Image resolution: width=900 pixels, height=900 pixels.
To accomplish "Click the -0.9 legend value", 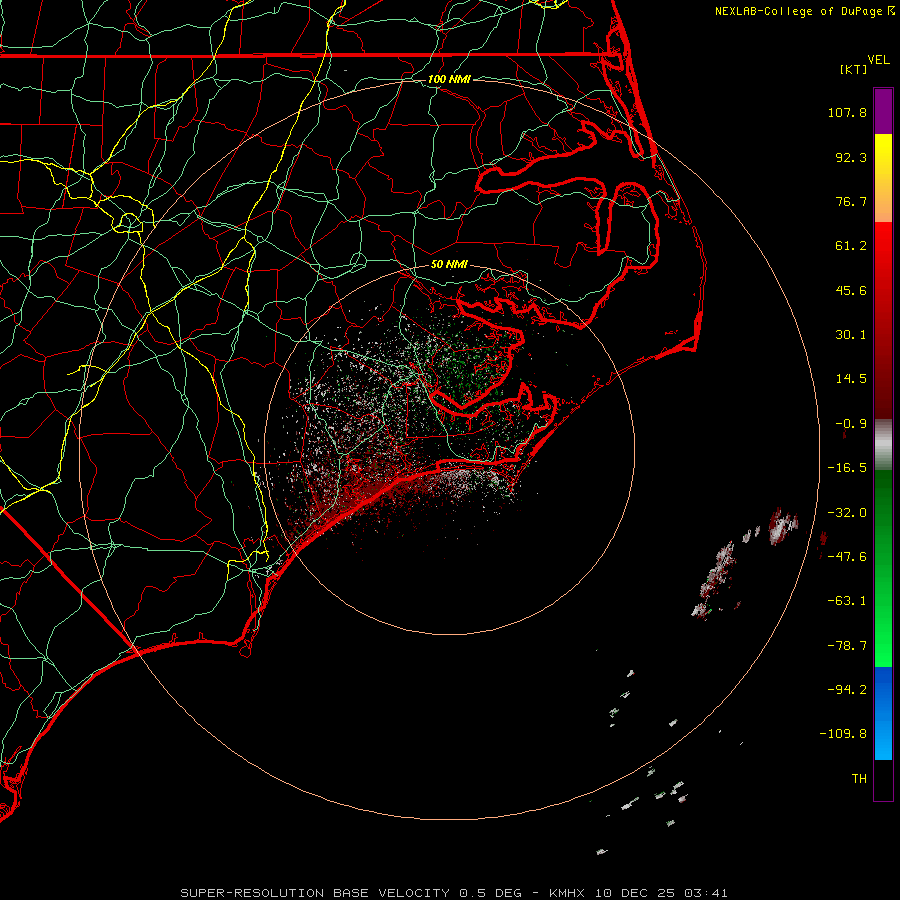I will (x=851, y=424).
